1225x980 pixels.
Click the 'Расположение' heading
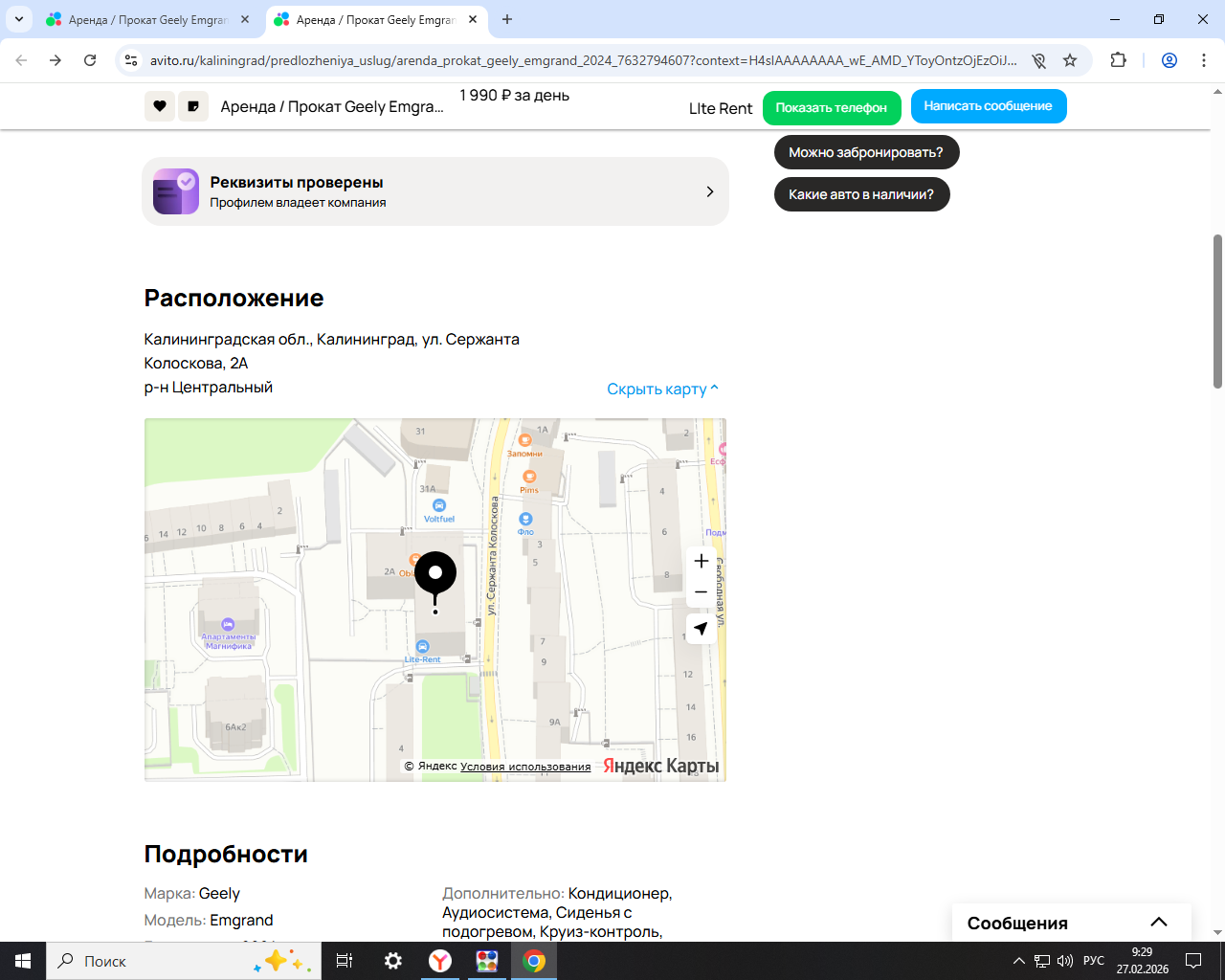(x=234, y=299)
